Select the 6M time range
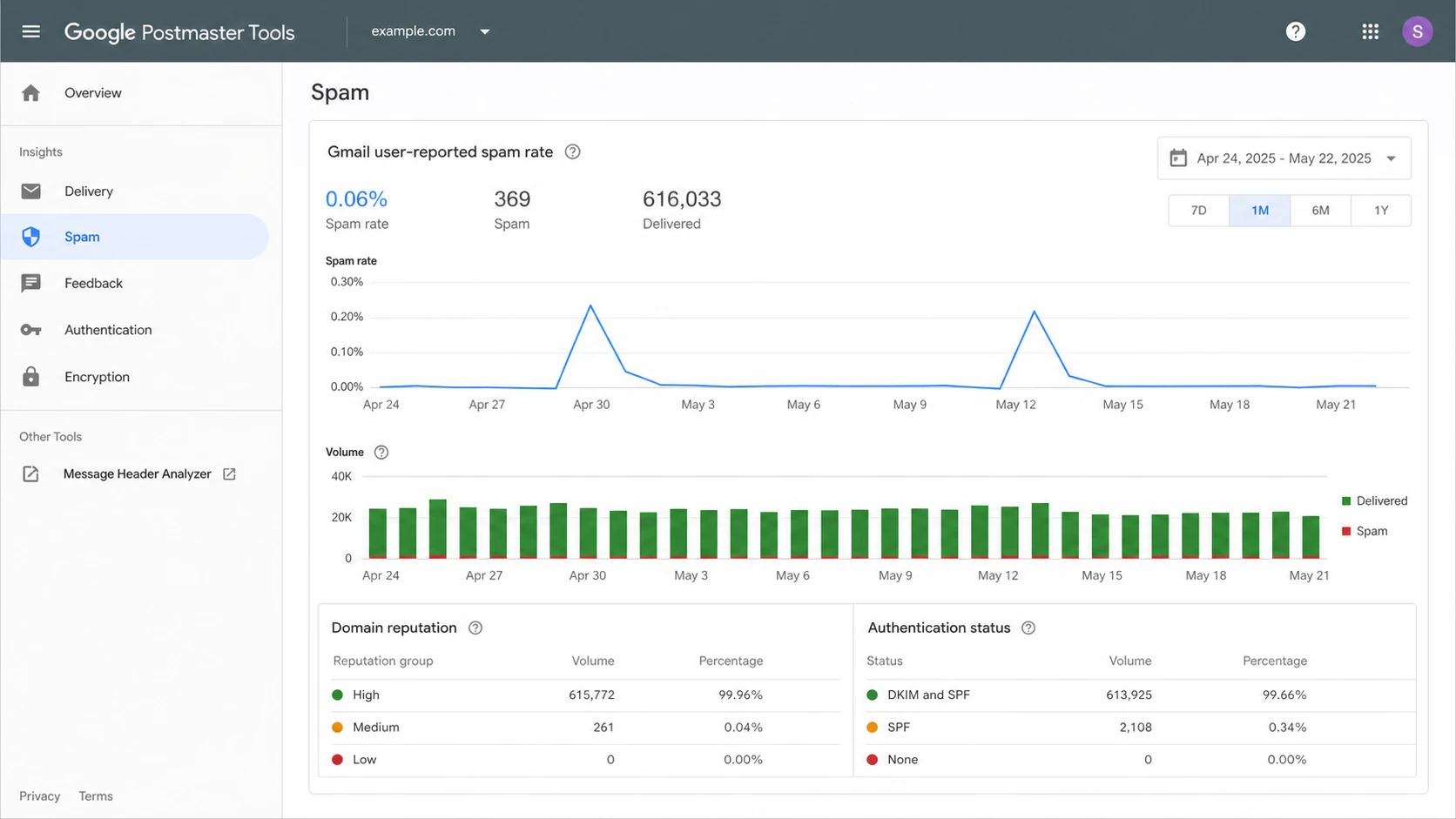Image resolution: width=1456 pixels, height=819 pixels. point(1321,211)
